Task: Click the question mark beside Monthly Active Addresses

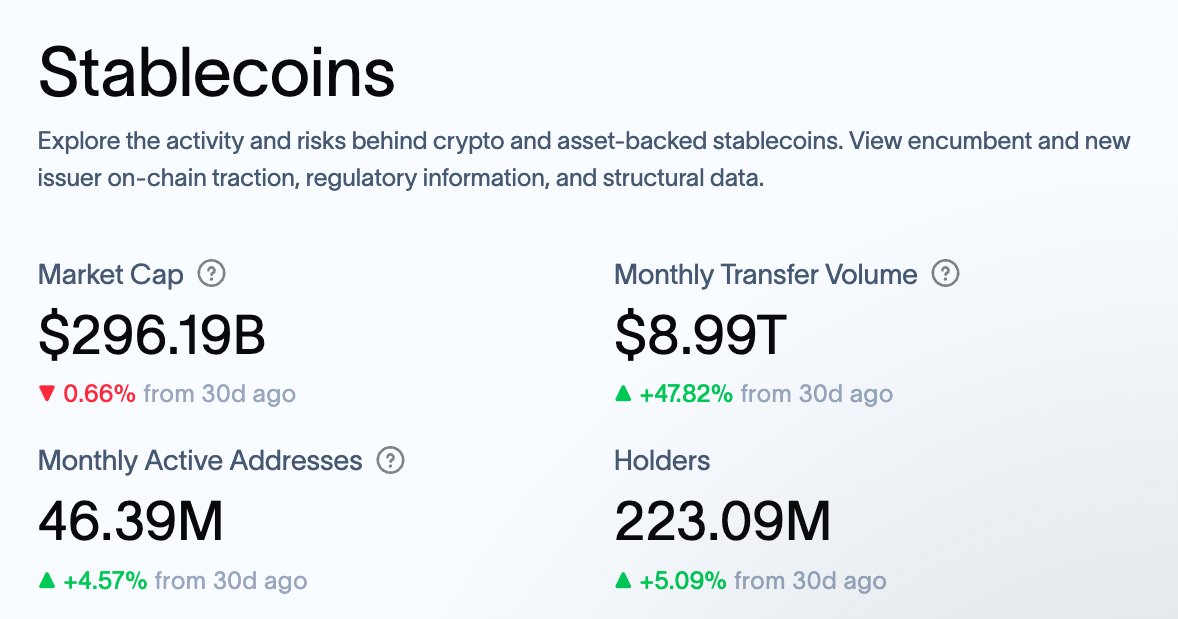Action: click(390, 460)
